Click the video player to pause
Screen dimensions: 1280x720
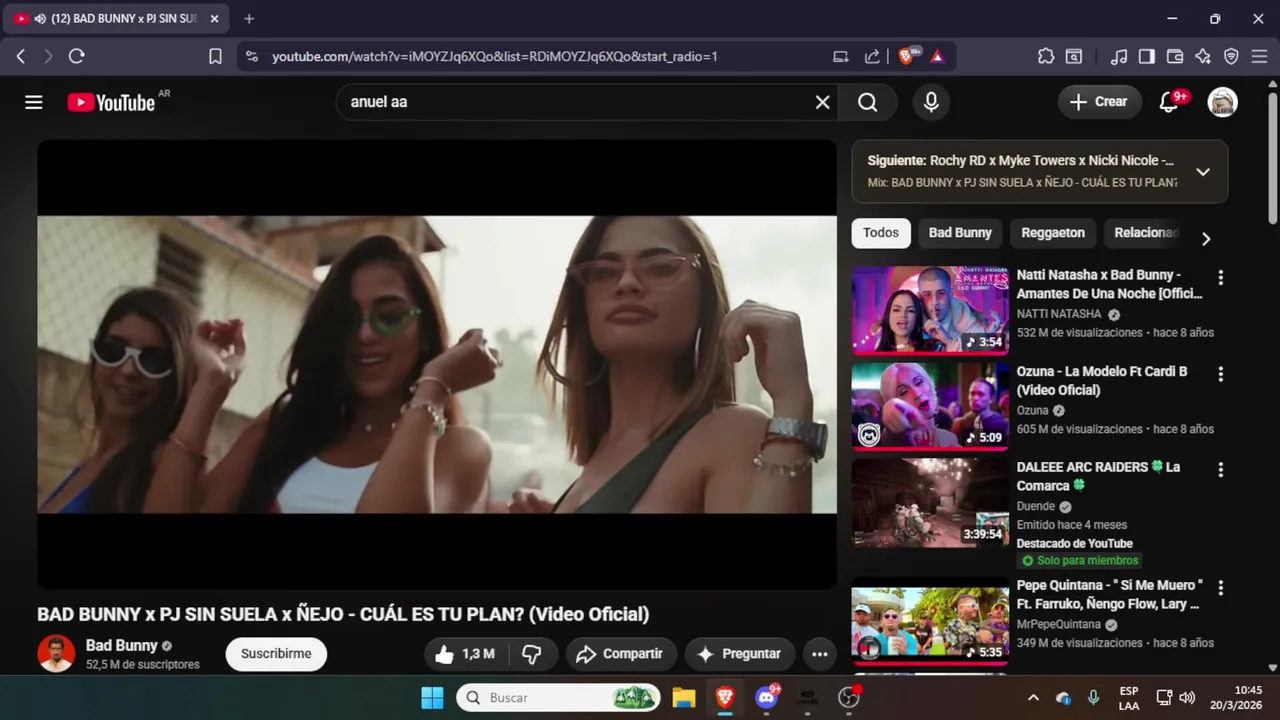tap(437, 364)
